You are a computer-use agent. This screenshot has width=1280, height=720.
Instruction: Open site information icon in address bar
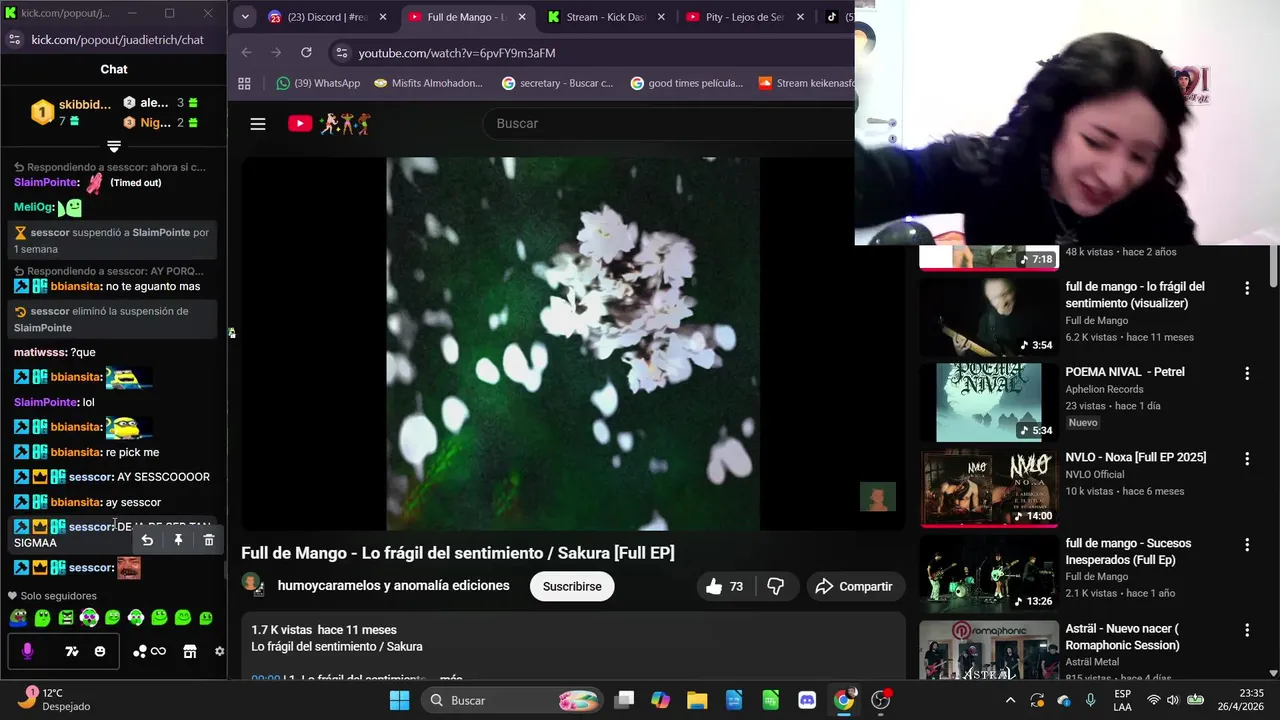click(x=342, y=53)
